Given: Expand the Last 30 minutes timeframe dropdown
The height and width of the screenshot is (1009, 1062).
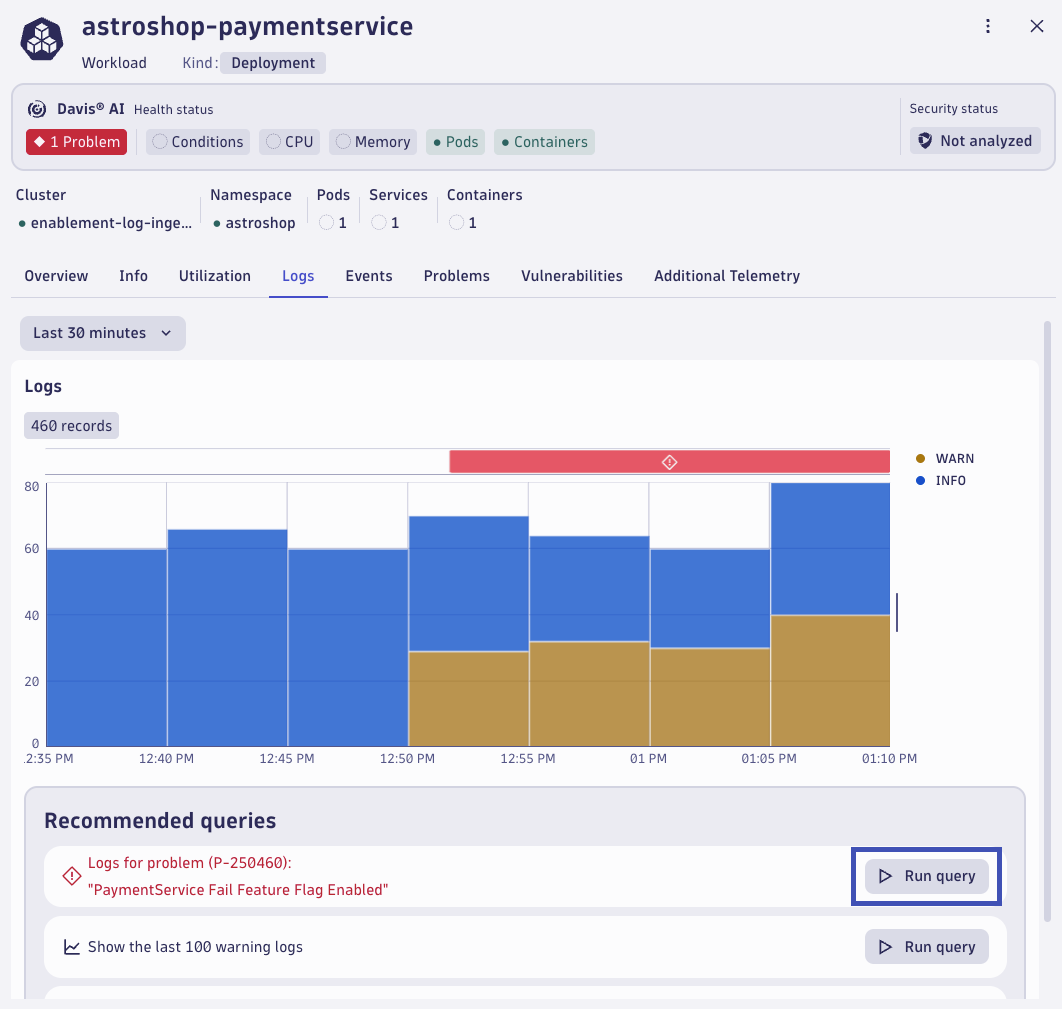Looking at the screenshot, I should (103, 333).
